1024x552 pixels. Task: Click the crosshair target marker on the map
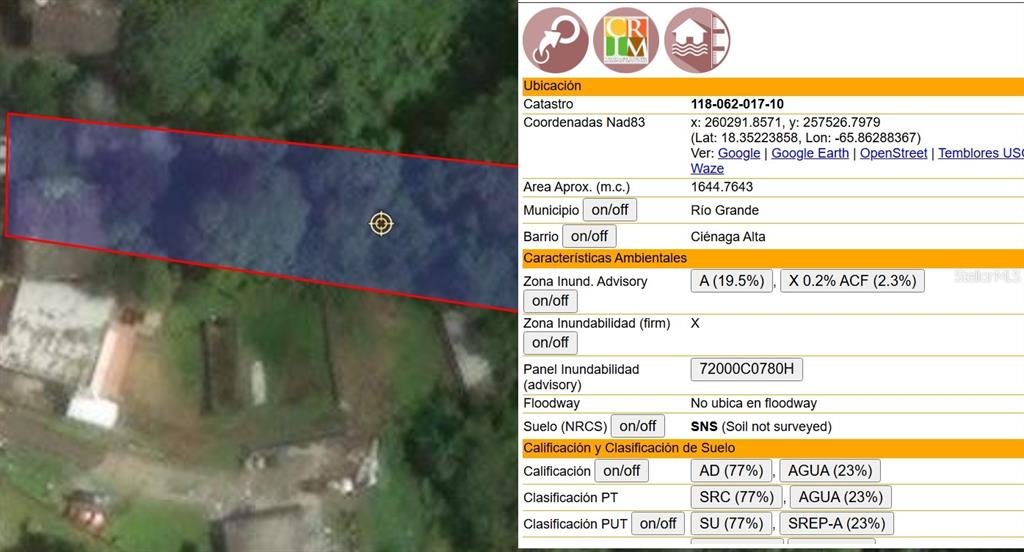[381, 223]
